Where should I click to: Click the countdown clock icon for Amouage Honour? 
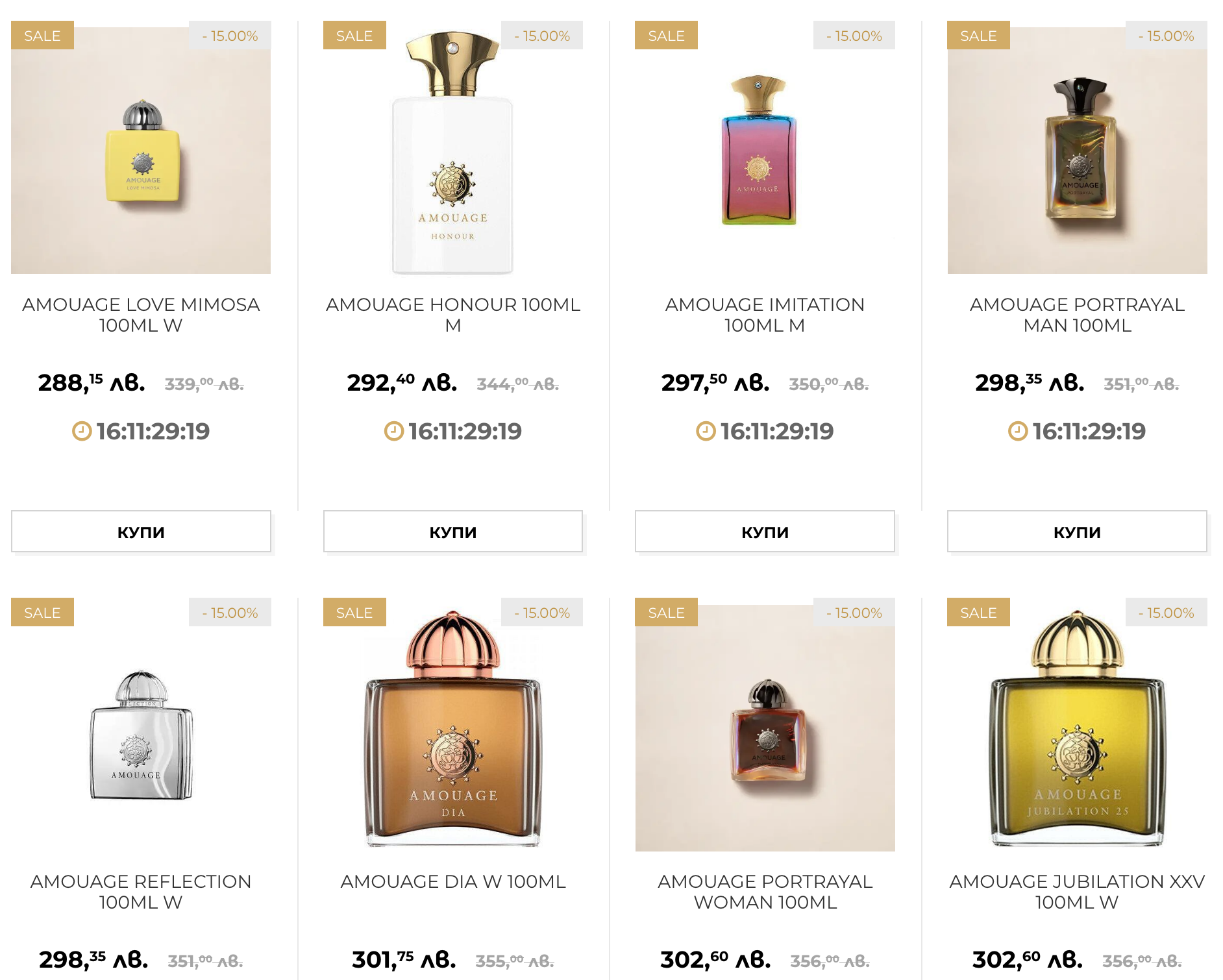coord(394,431)
